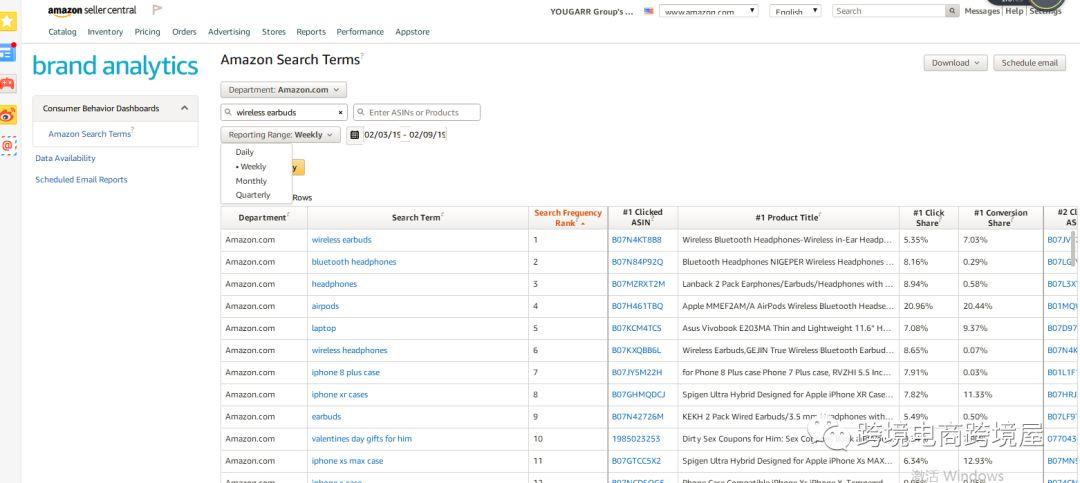Open the iphone xr cases search term link
The image size is (1080, 483).
(340, 395)
